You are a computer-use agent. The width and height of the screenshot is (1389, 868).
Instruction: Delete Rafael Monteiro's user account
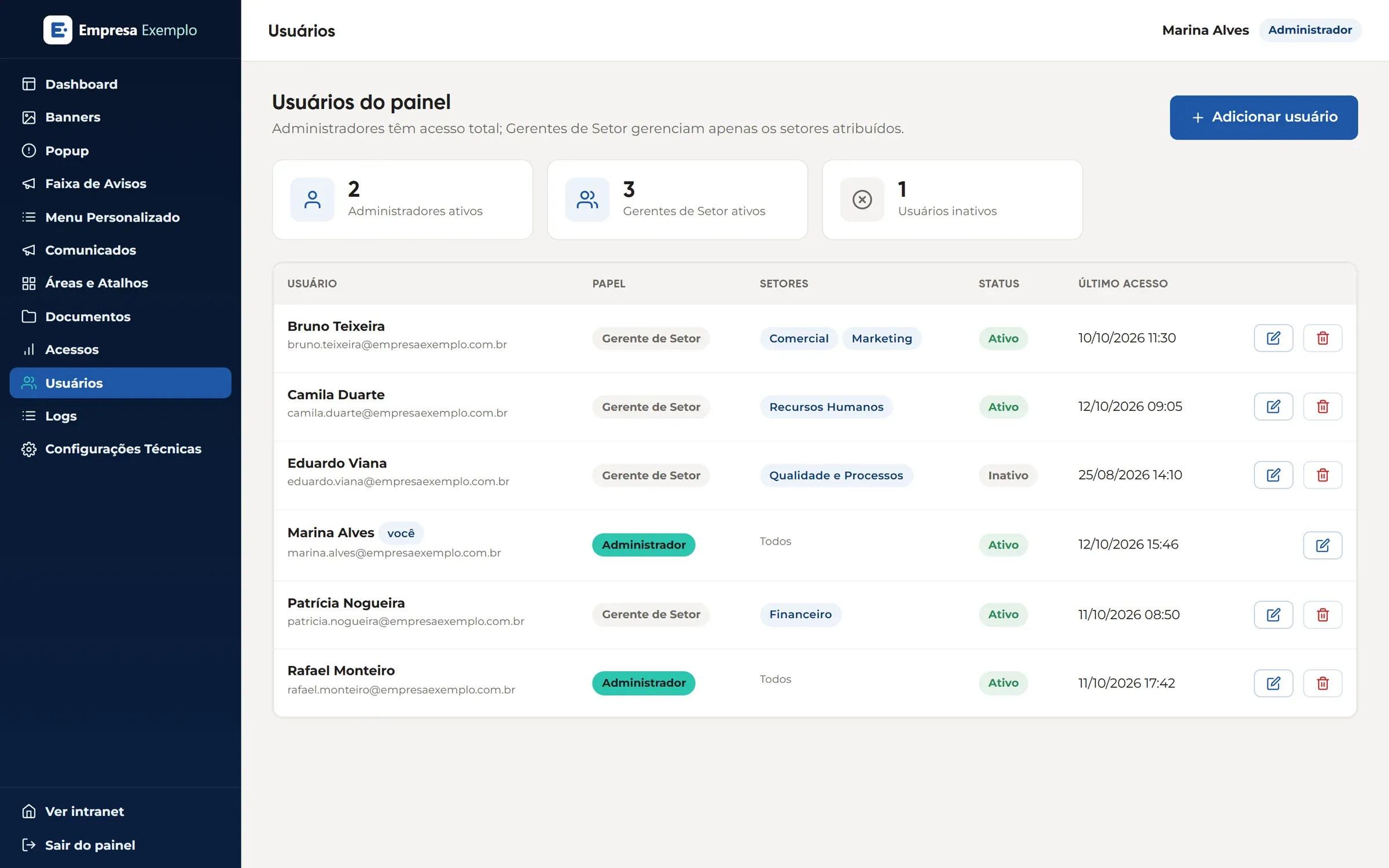pos(1322,683)
